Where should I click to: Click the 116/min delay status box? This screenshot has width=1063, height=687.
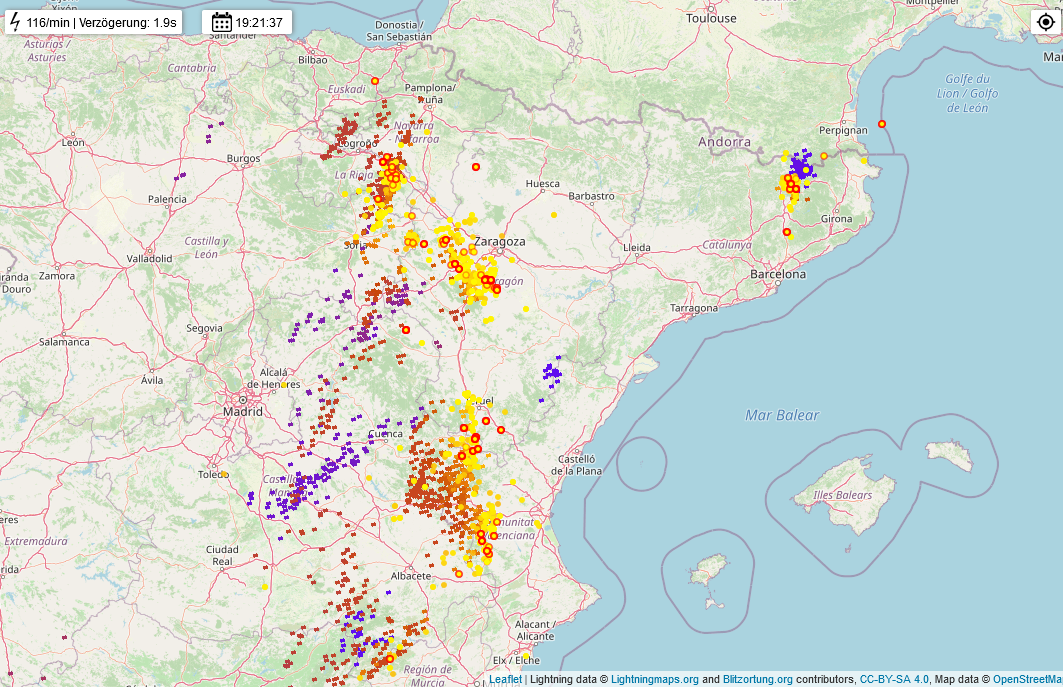click(94, 22)
